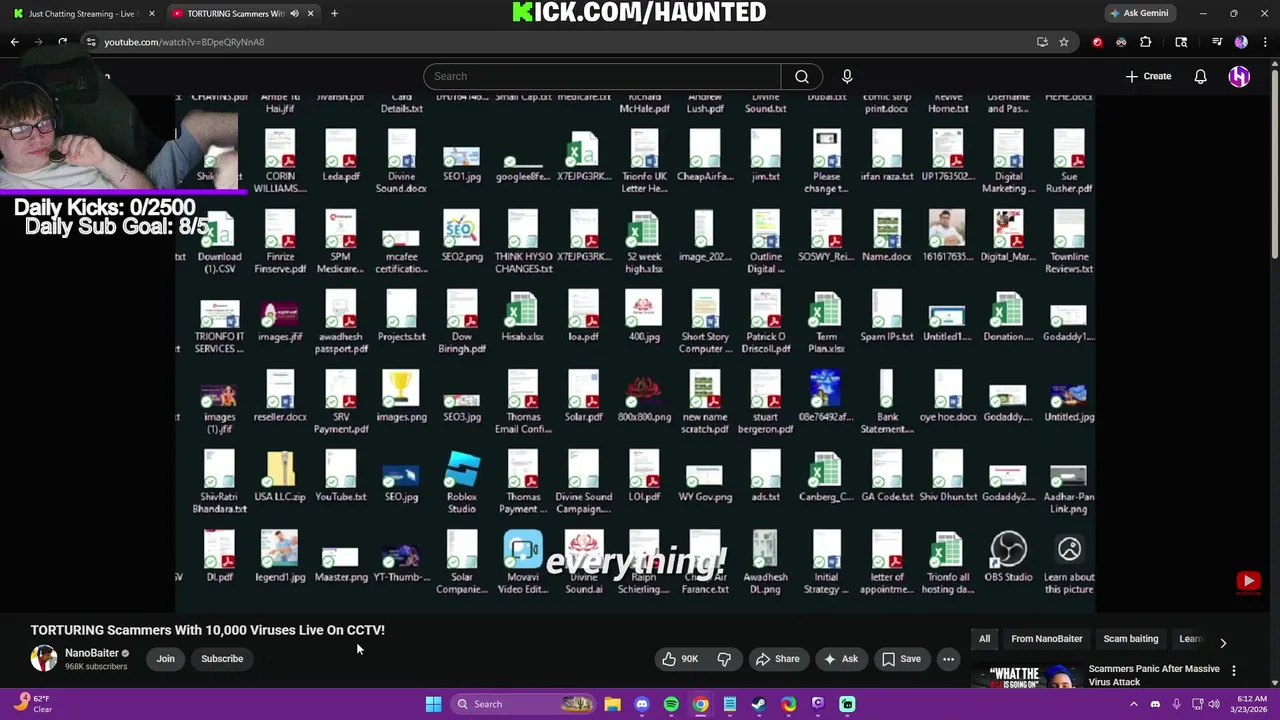Open more actions menu beside Save
This screenshot has height=720, width=1280.
click(948, 659)
